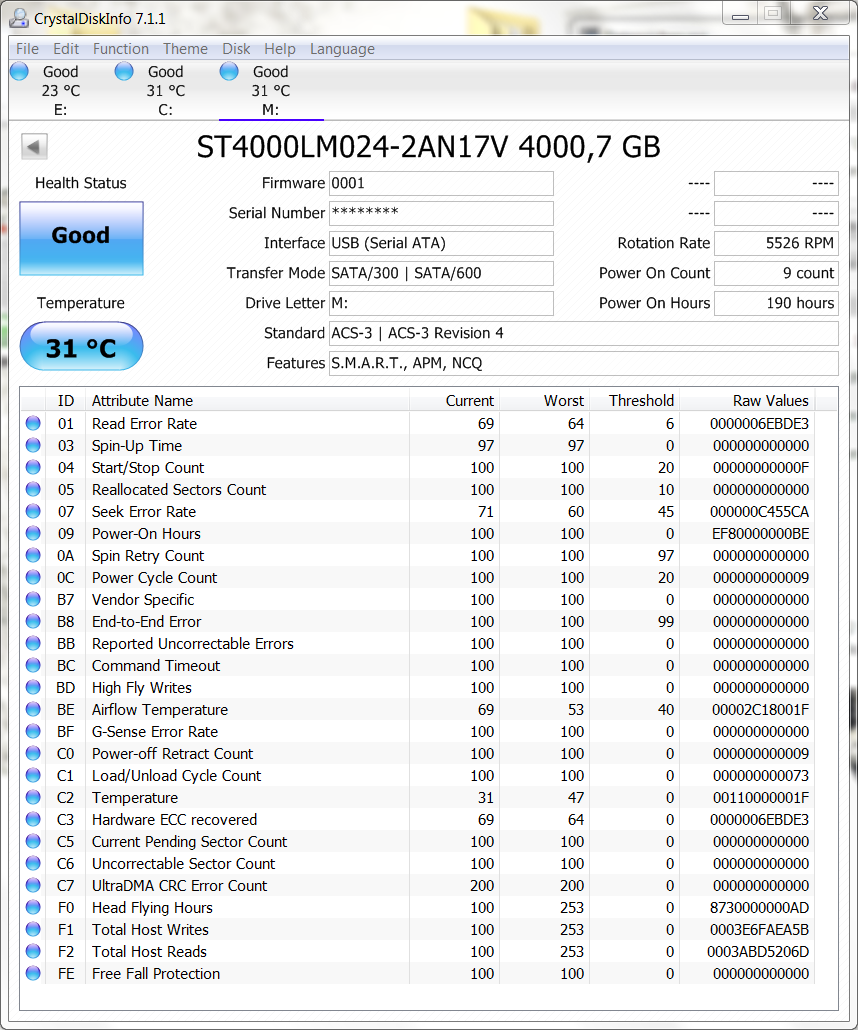Click status orb for Reallocated Sectors Count
The width and height of the screenshot is (858, 1030).
33,489
